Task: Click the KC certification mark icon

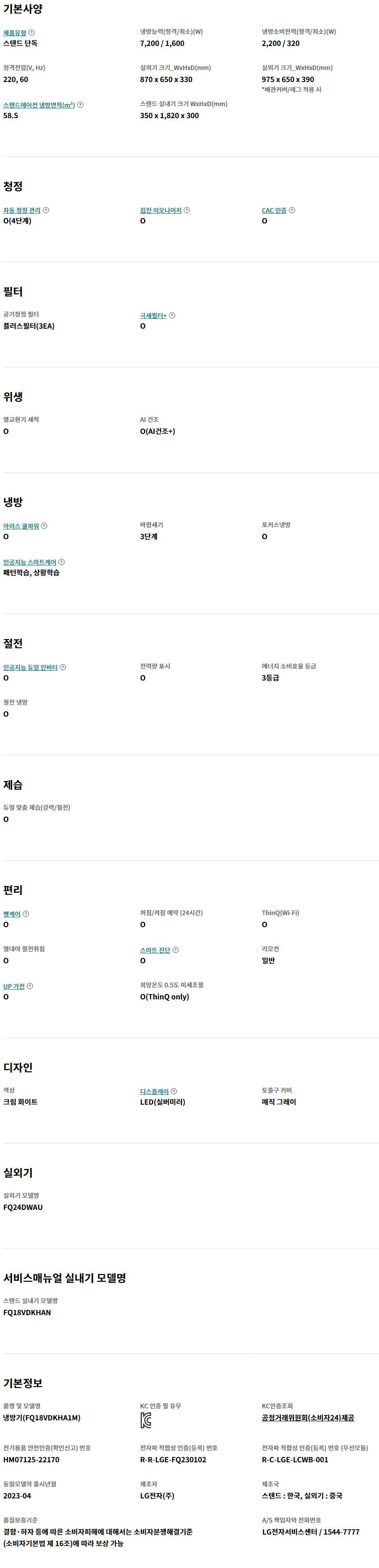Action: click(x=146, y=1421)
